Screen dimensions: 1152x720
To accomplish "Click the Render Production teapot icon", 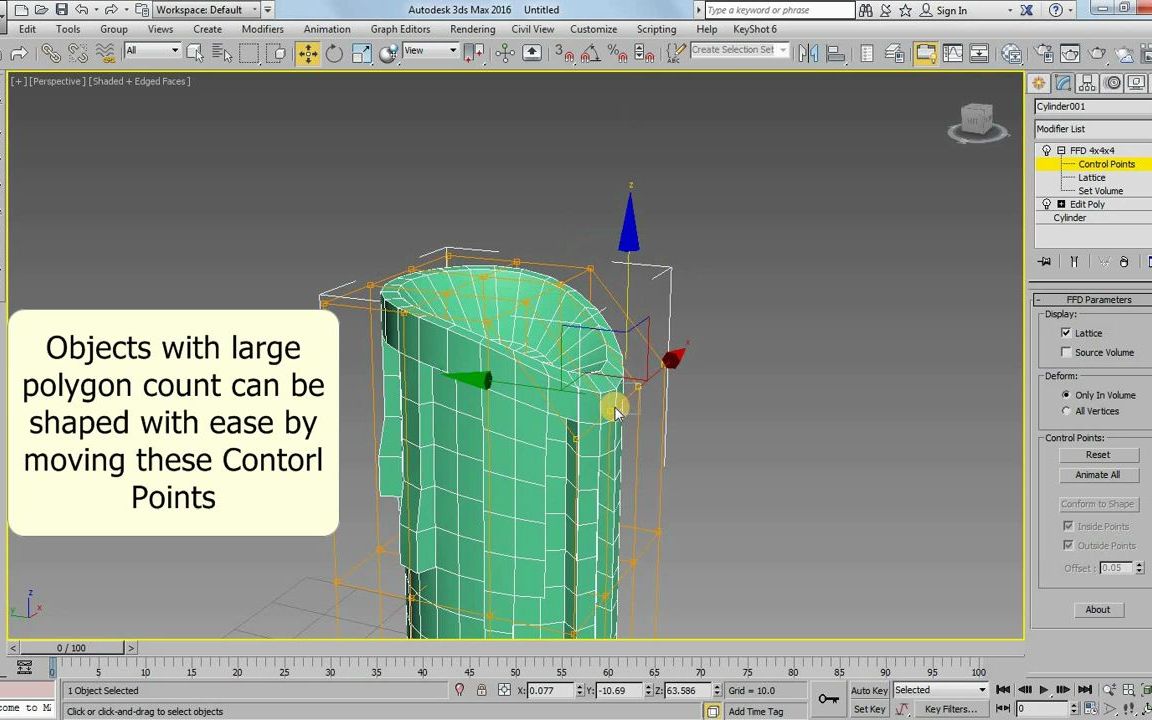I will (1097, 51).
